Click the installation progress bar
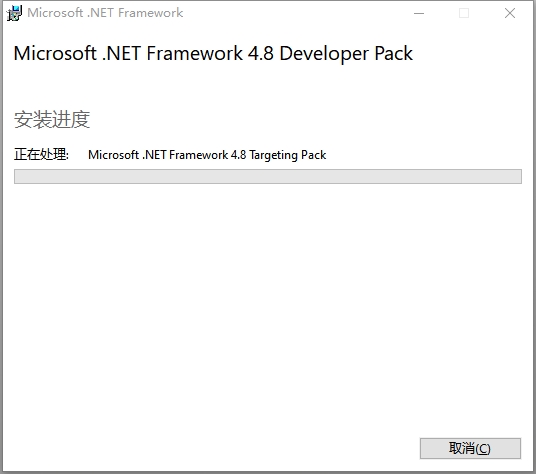The width and height of the screenshot is (536, 474). coord(268,176)
